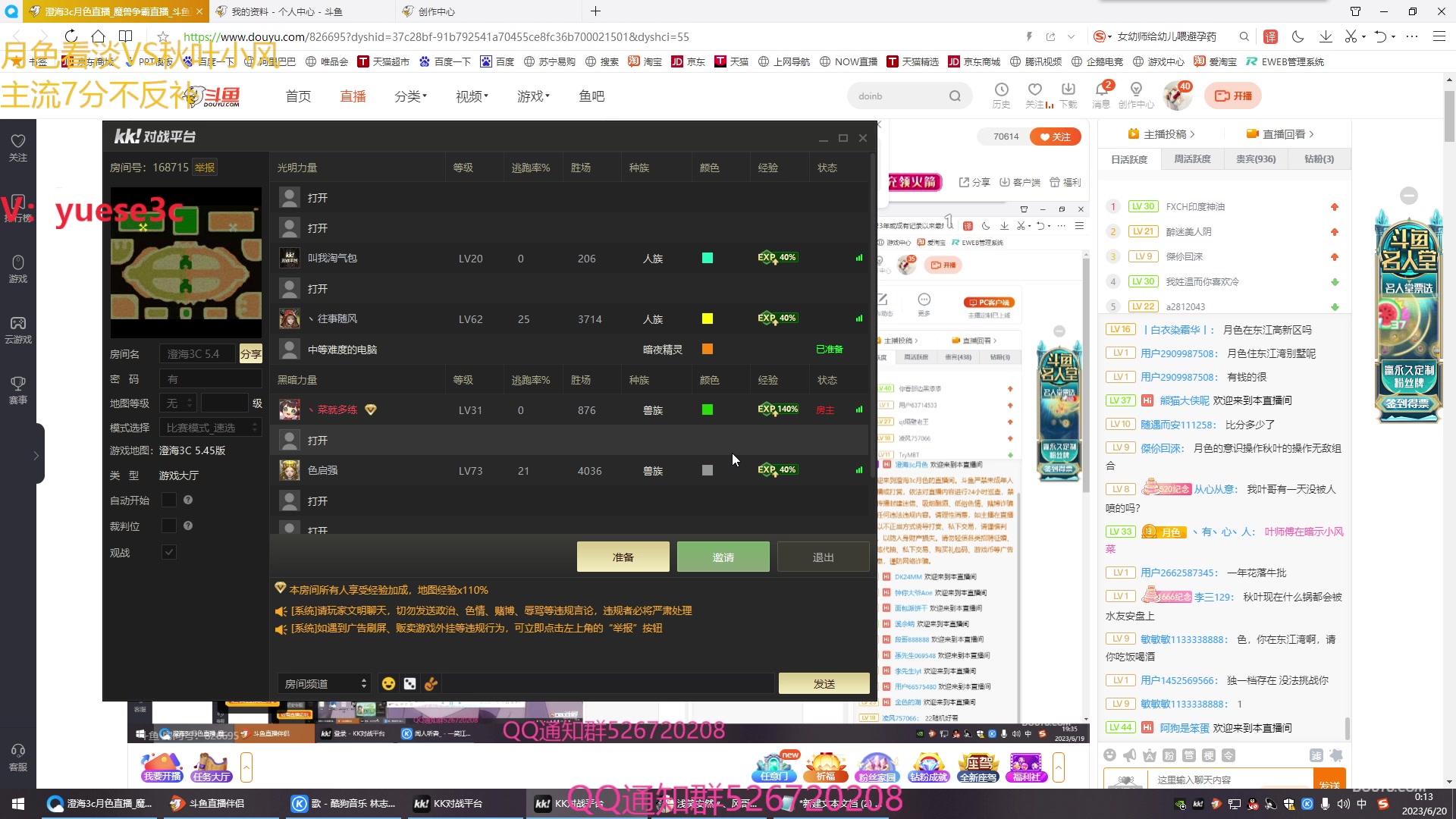Open browser downloads arrow icon
The width and height of the screenshot is (1456, 819).
coord(1326,36)
